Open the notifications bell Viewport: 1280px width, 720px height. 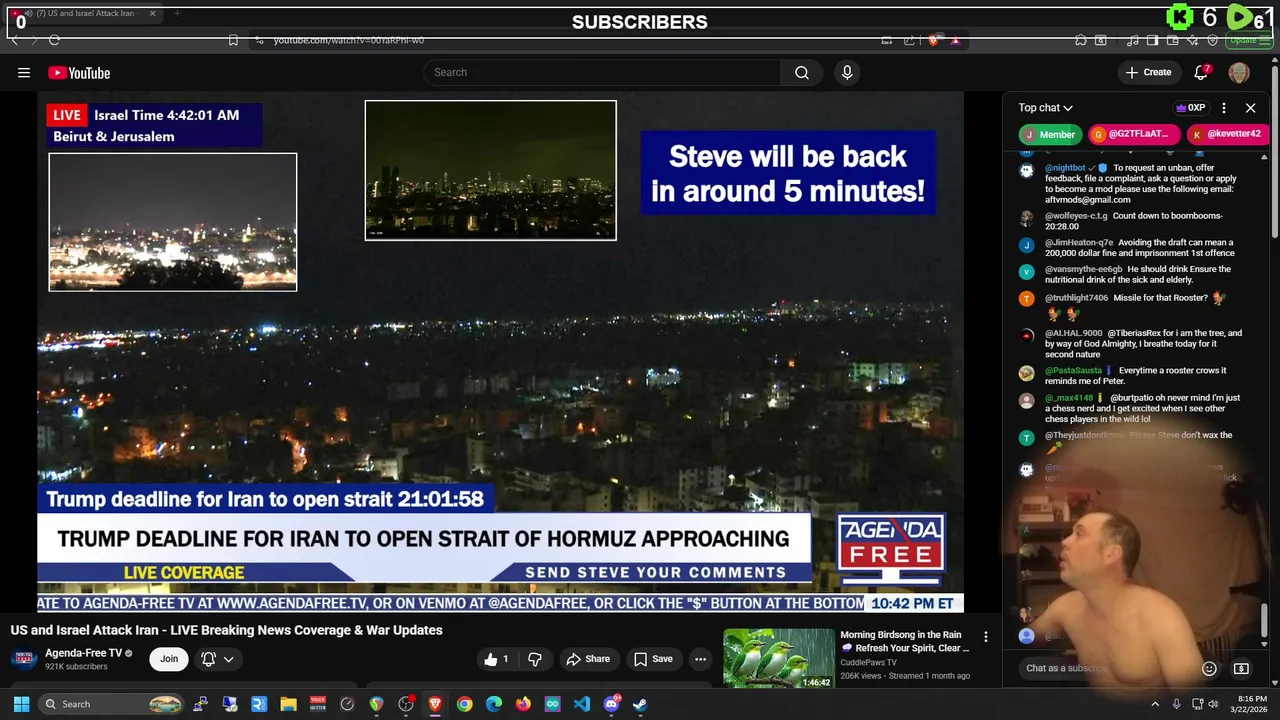[1202, 72]
